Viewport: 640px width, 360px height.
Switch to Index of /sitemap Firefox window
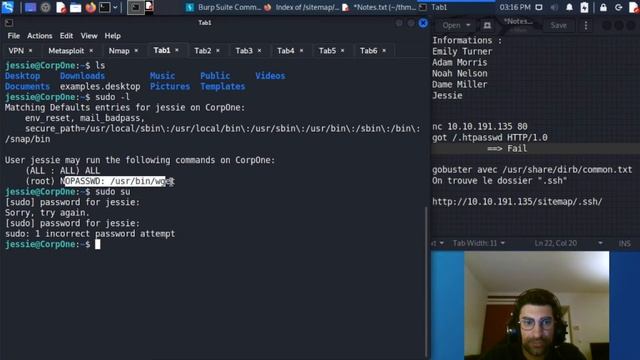point(302,7)
